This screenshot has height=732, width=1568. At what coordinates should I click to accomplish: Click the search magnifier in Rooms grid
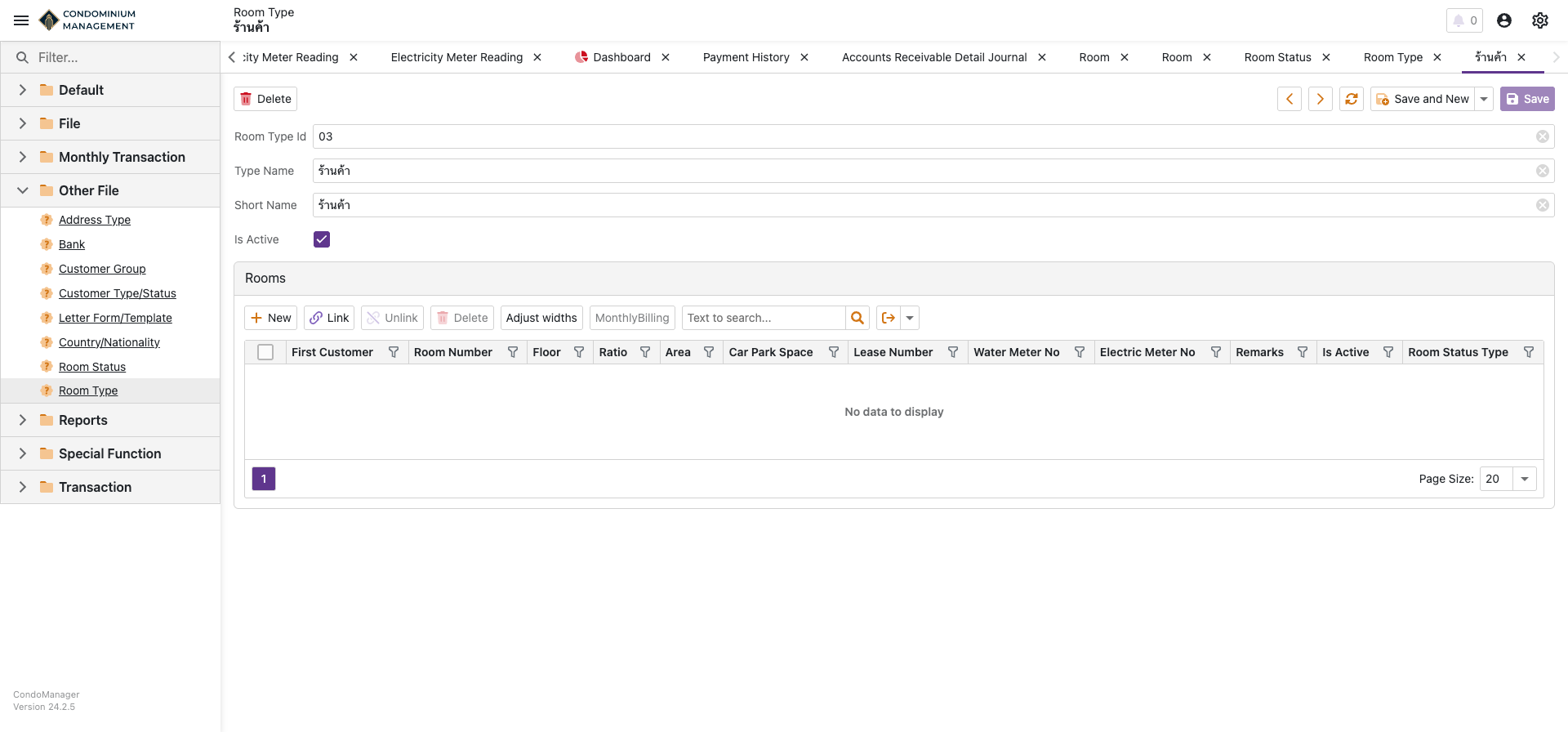[857, 318]
